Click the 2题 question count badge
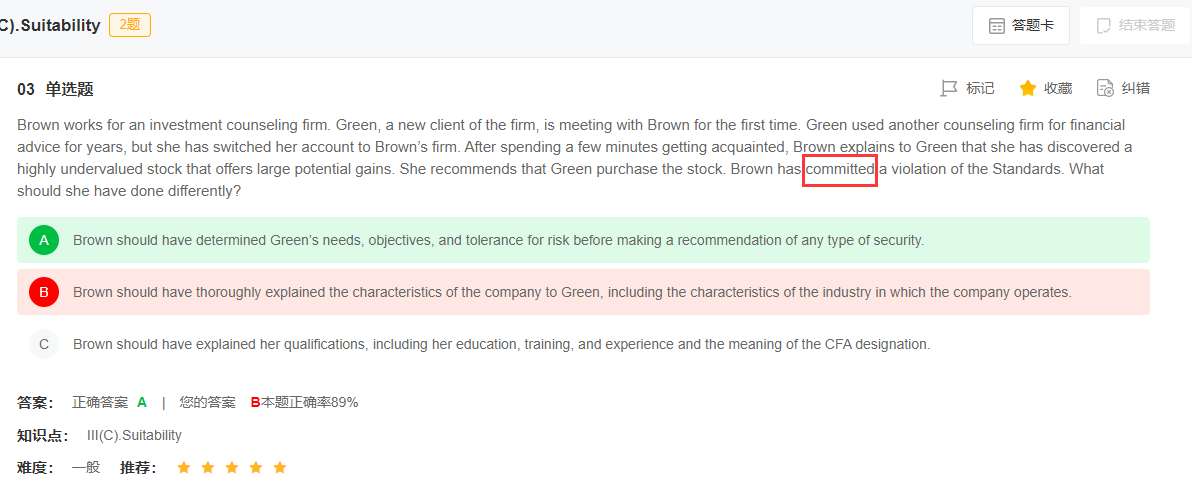The height and width of the screenshot is (490, 1192). (130, 25)
